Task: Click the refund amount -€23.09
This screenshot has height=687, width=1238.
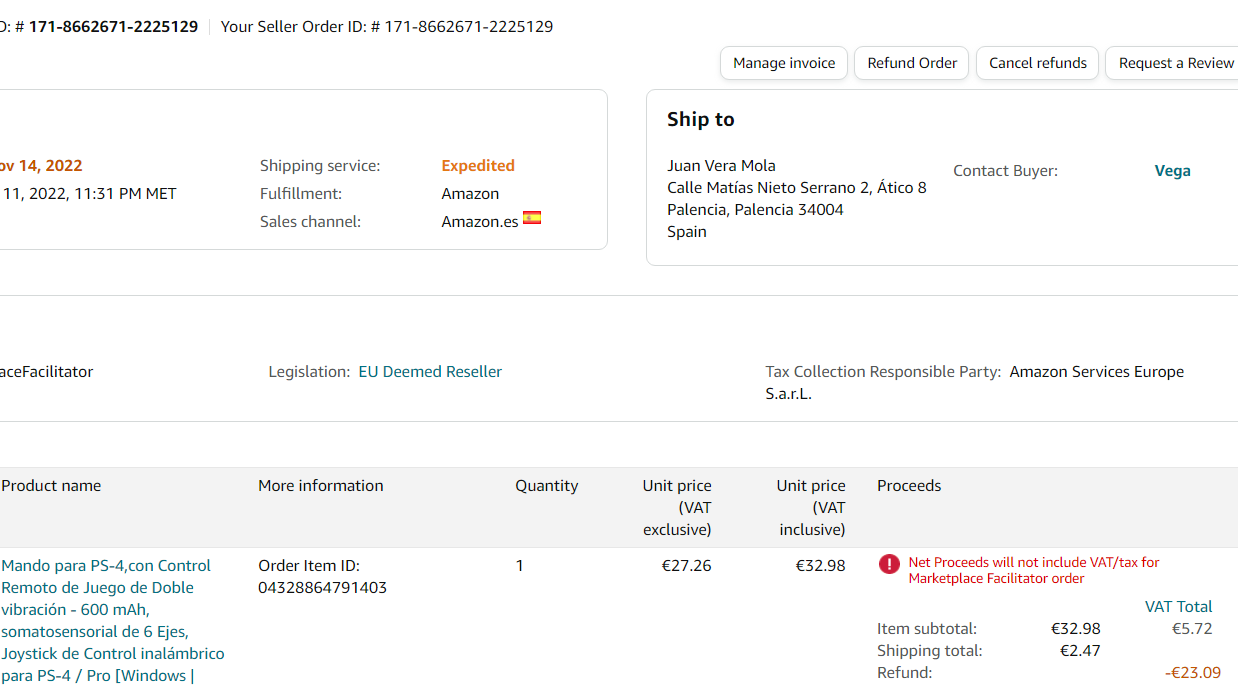Action: point(1192,673)
